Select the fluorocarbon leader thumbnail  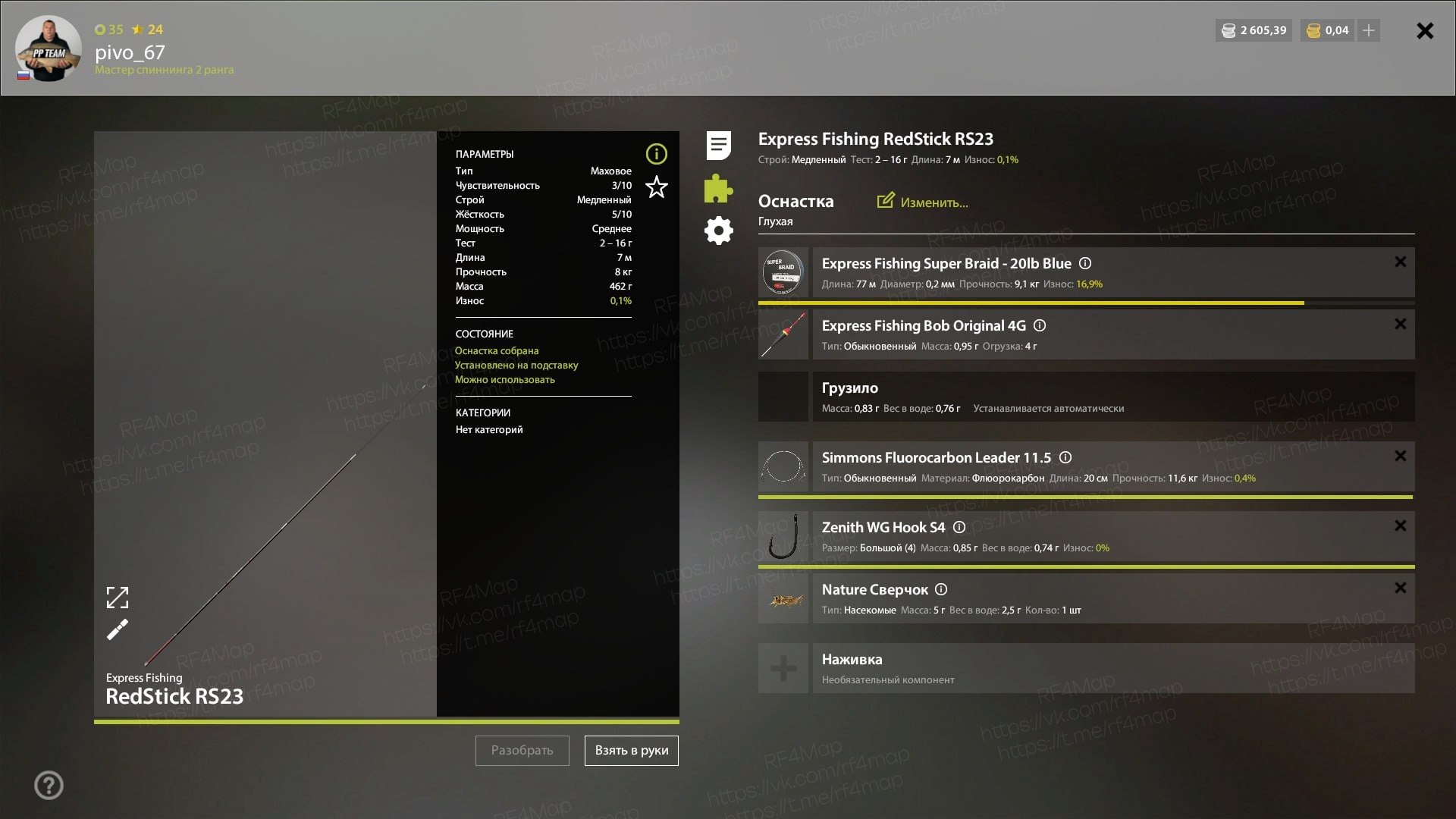pos(783,466)
